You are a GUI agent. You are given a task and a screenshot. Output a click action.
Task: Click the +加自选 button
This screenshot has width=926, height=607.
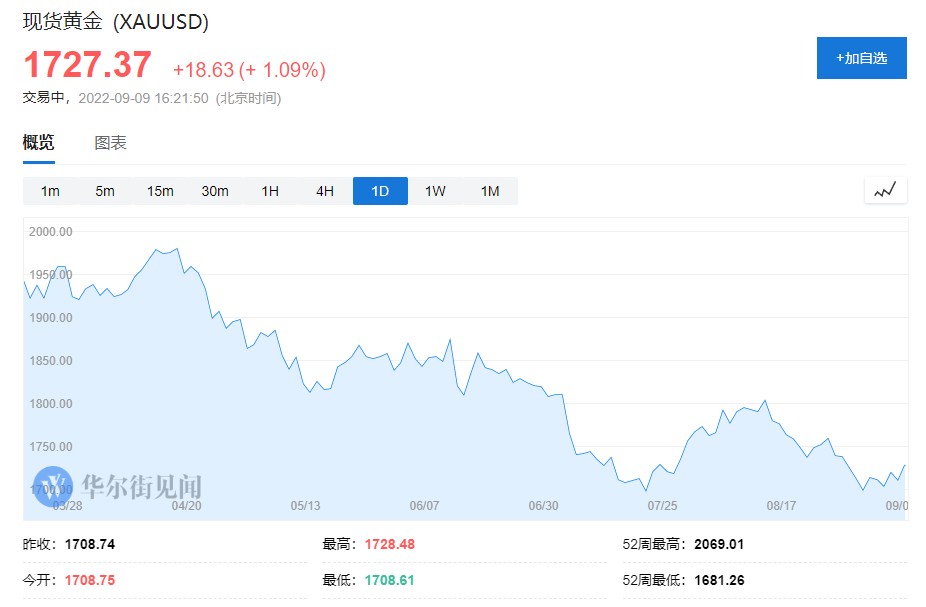[861, 58]
